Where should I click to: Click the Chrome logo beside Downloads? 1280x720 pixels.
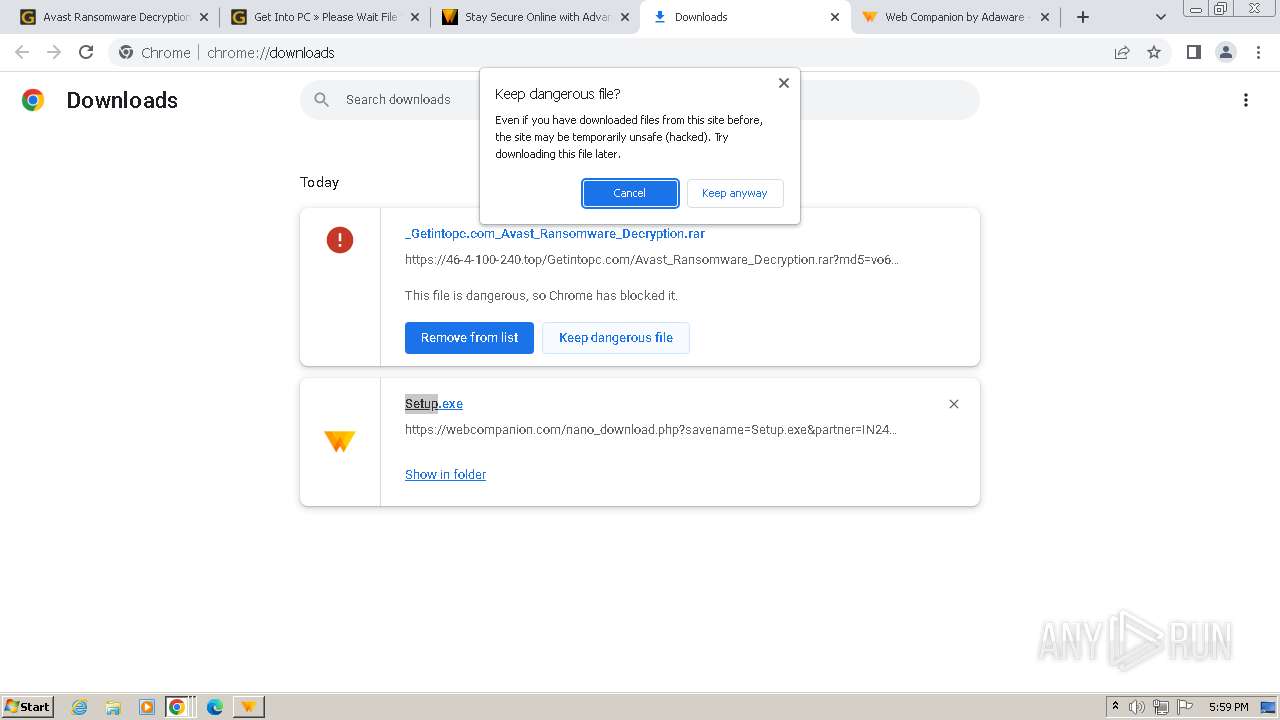33,100
